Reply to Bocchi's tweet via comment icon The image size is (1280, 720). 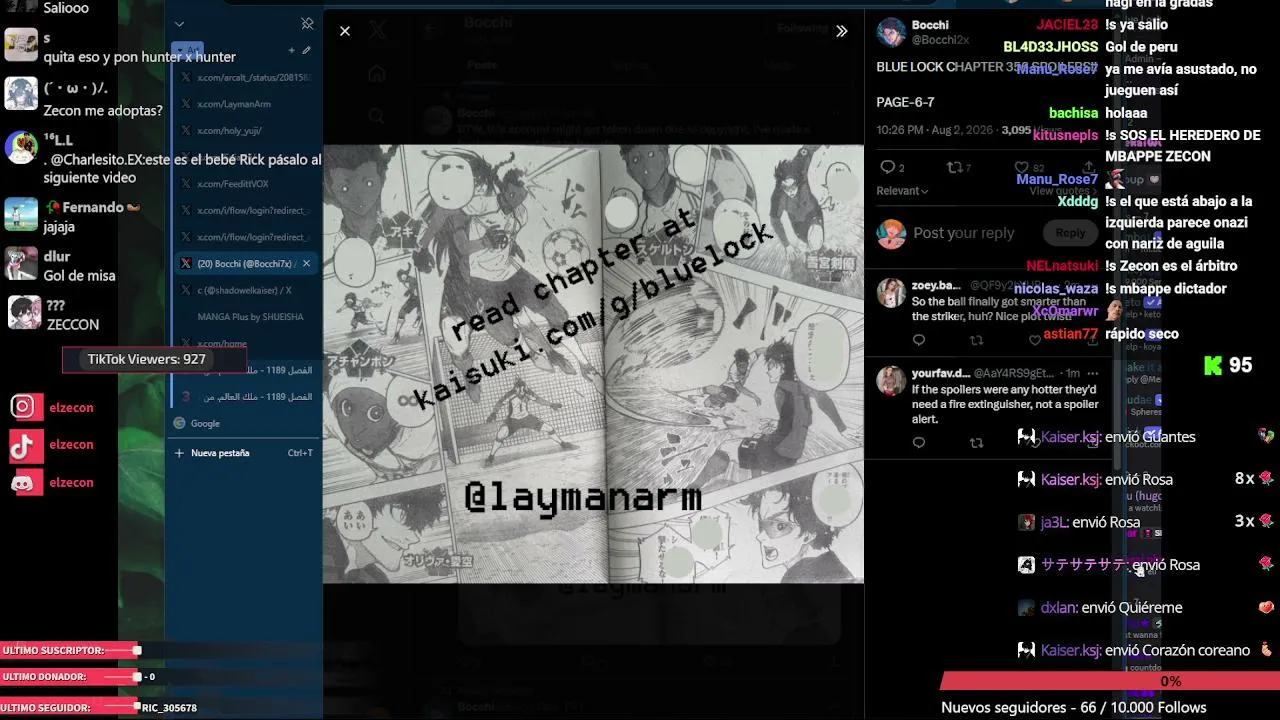(887, 167)
